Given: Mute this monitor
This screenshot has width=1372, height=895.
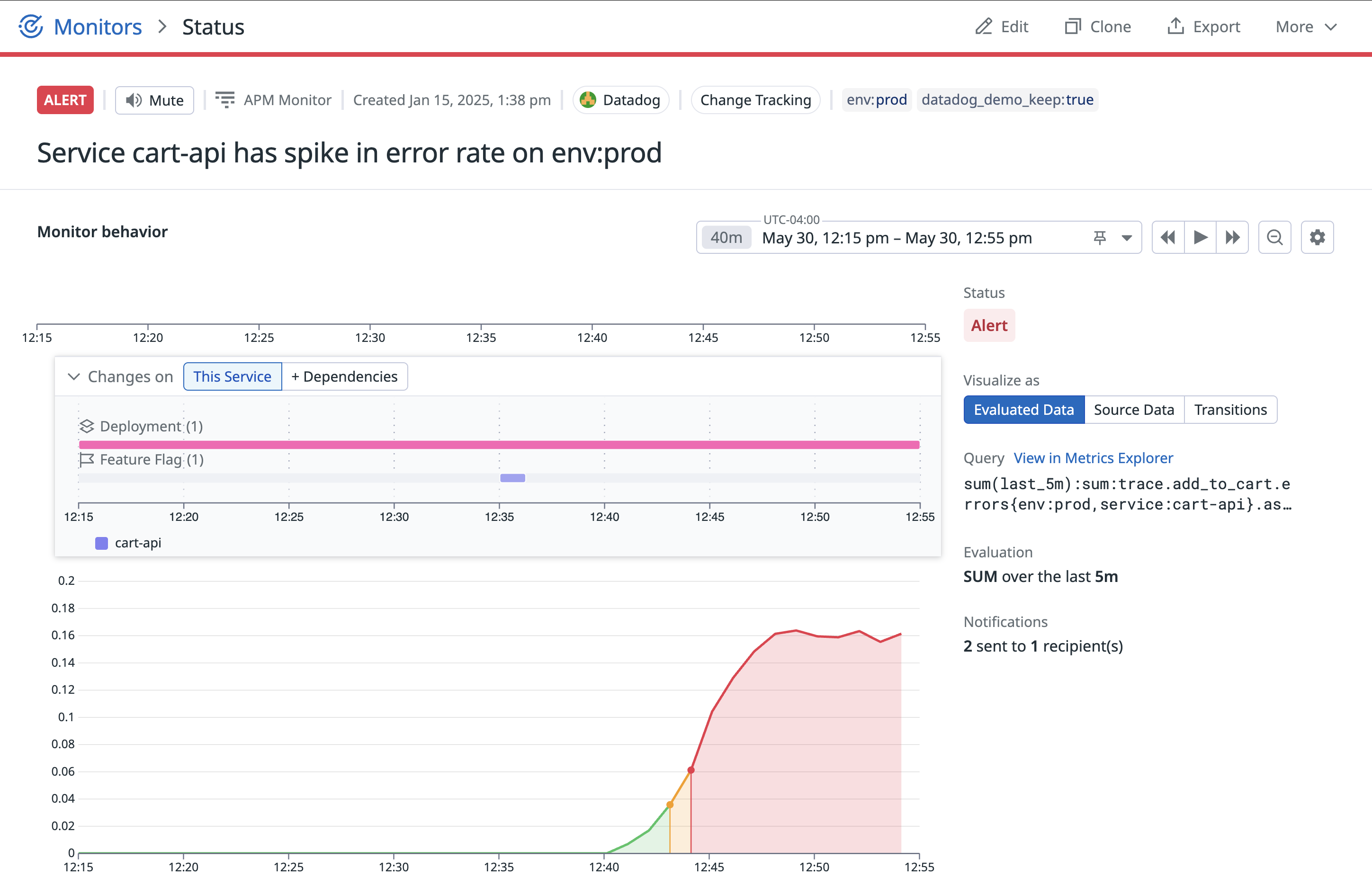Looking at the screenshot, I should (x=154, y=100).
